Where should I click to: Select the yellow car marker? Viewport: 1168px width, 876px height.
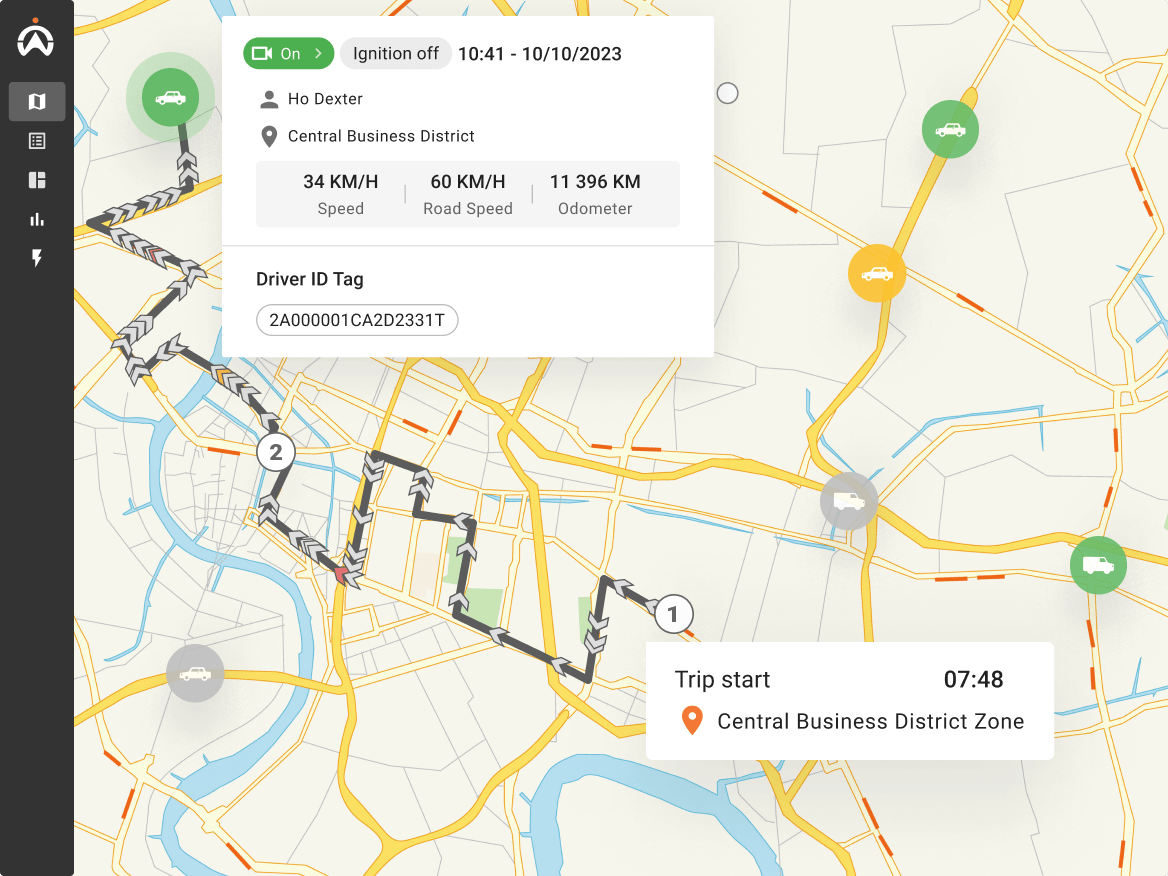point(877,273)
